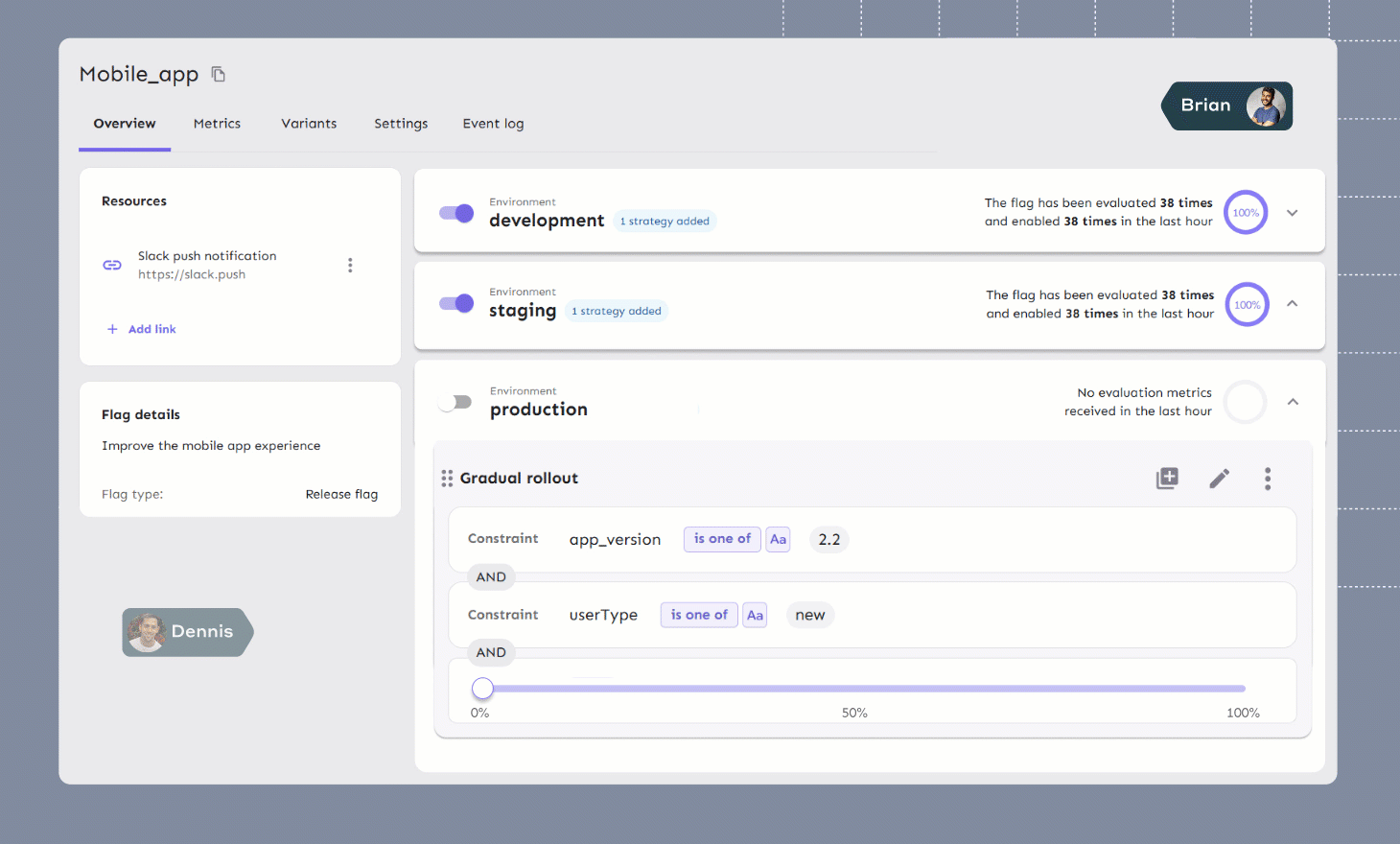Edit the Gradual rollout strategy

click(1219, 479)
